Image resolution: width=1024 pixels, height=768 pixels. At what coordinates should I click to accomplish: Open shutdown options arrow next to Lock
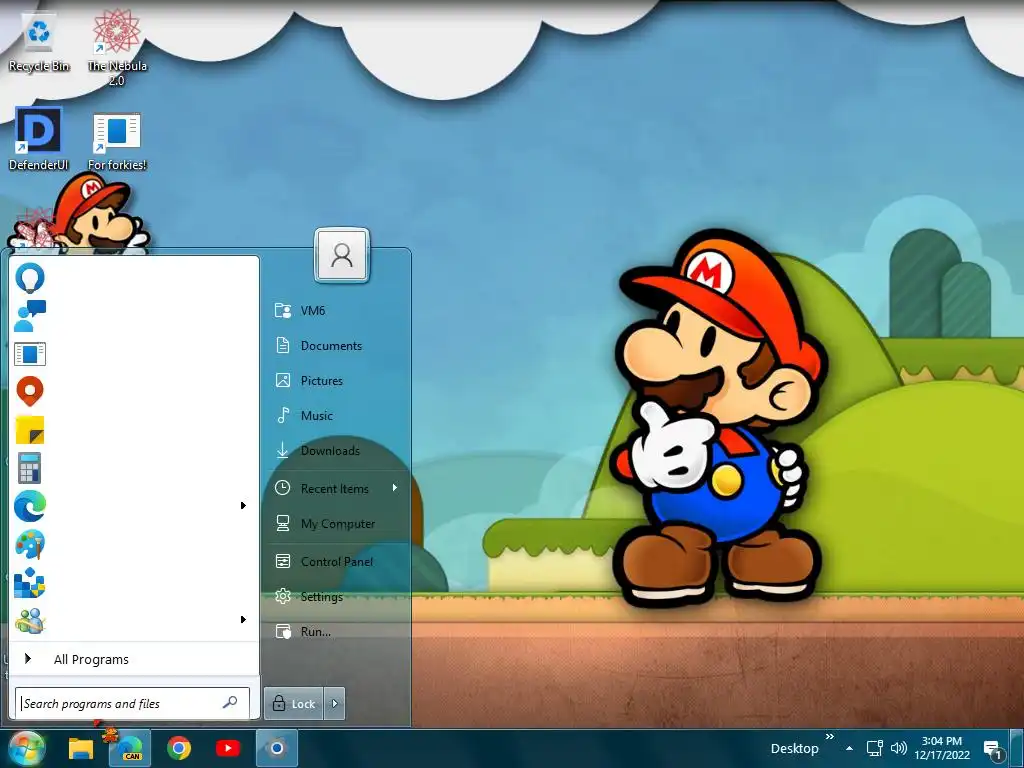pos(334,703)
